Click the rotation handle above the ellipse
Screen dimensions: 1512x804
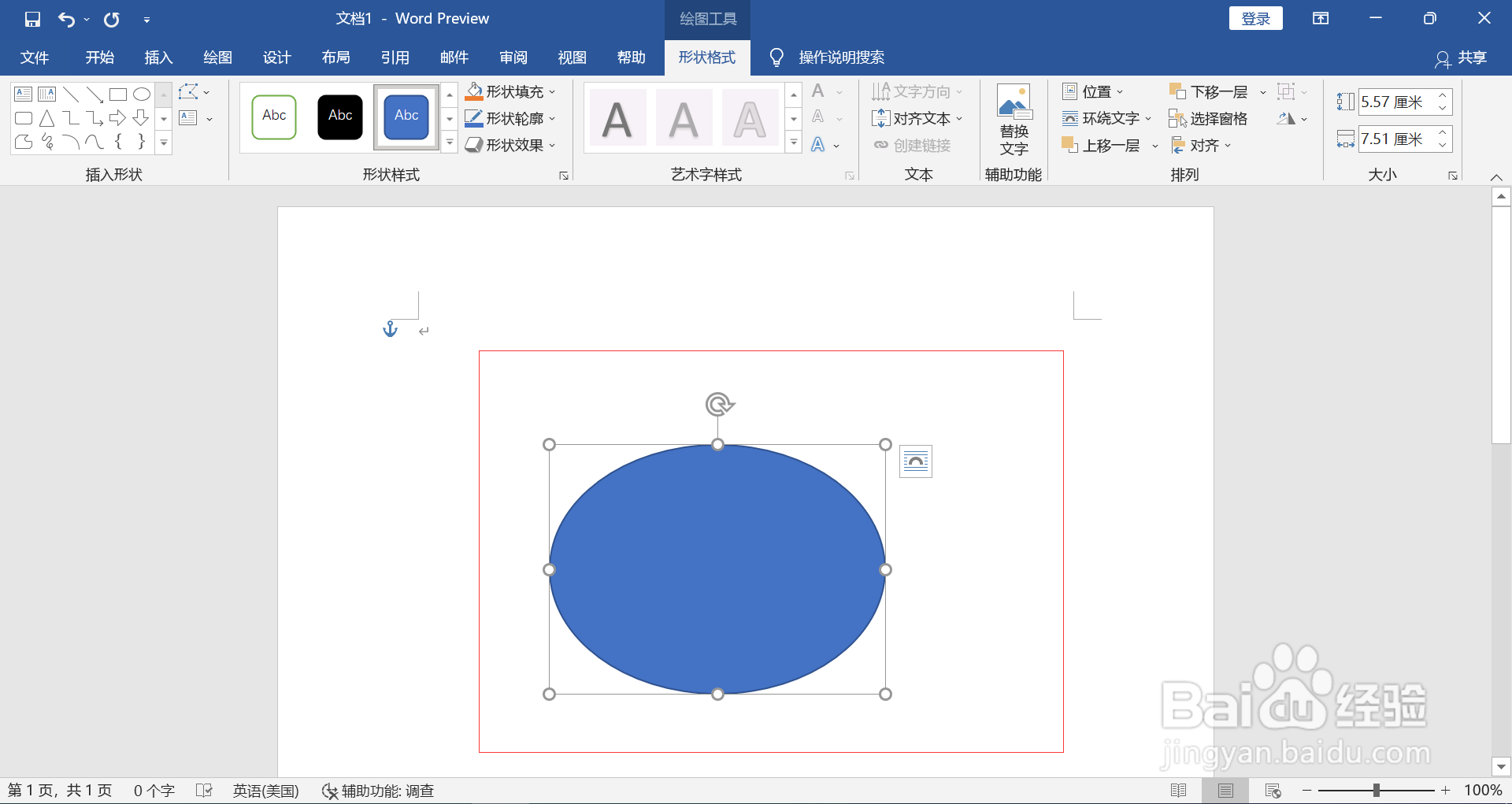[718, 405]
